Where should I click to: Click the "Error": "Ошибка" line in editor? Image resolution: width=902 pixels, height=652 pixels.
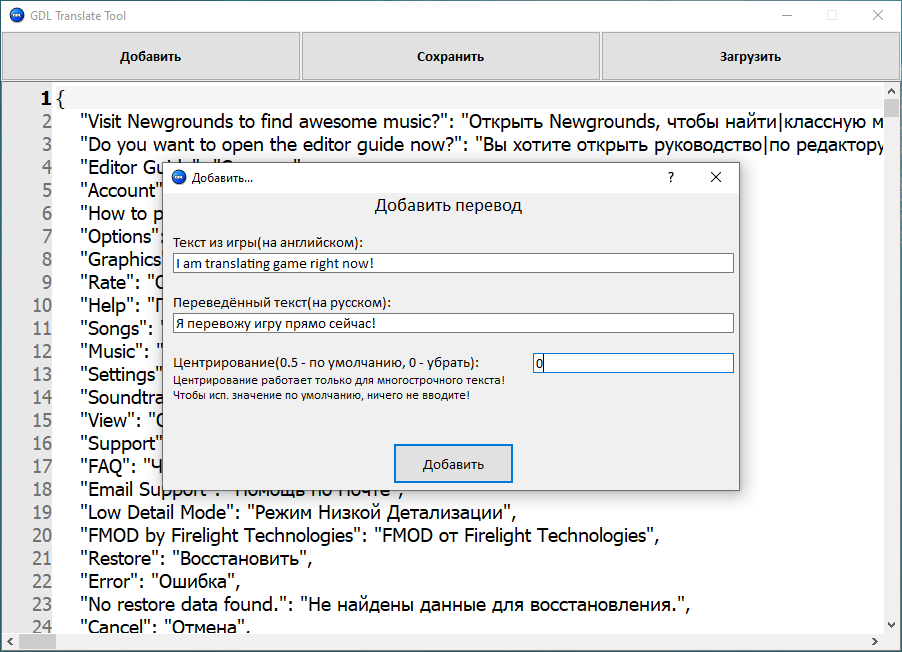click(x=158, y=581)
